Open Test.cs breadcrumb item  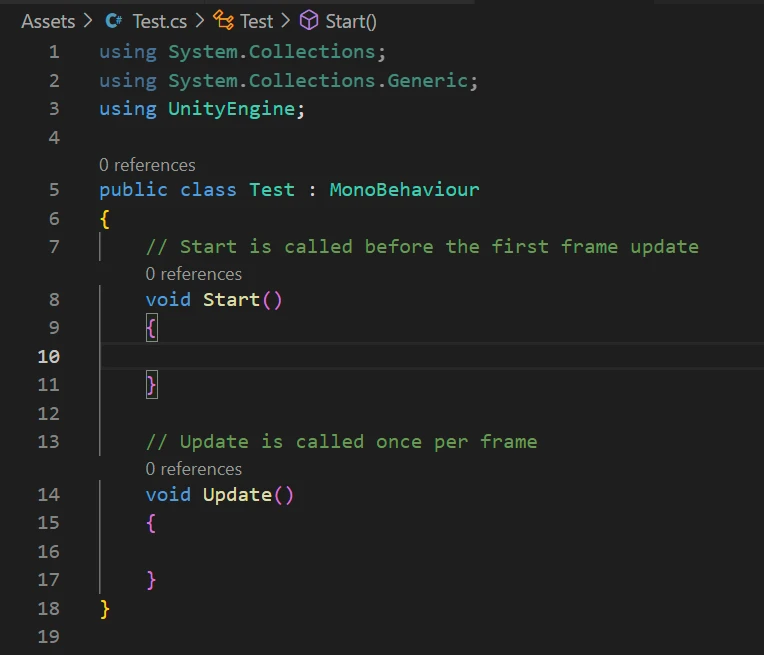point(160,21)
